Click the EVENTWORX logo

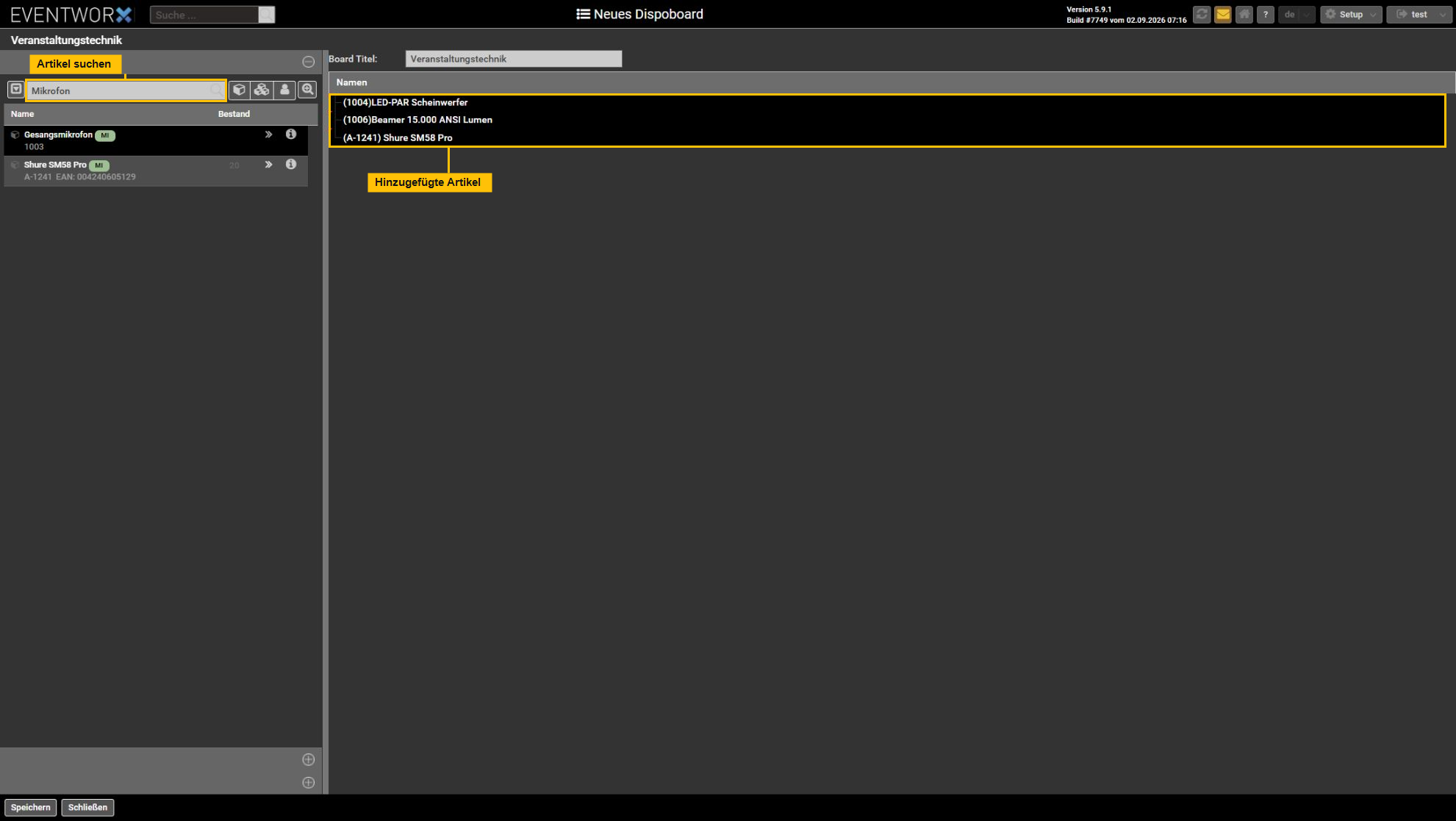click(x=71, y=15)
